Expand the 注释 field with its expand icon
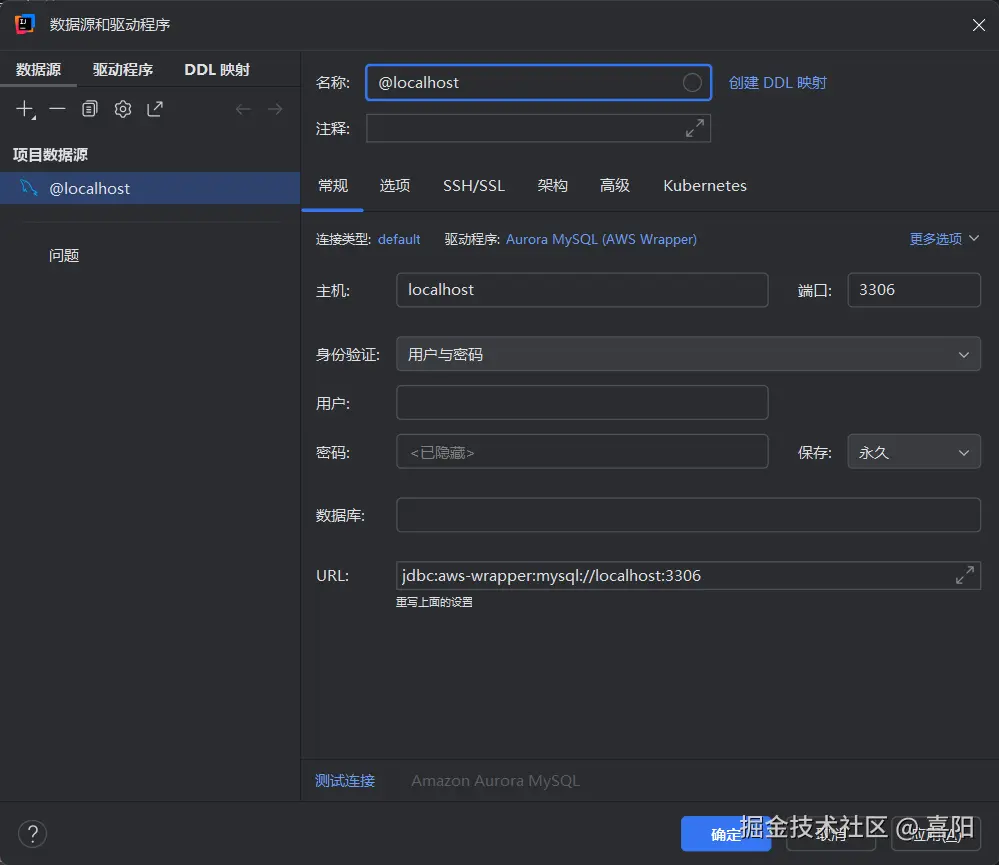 (x=694, y=128)
